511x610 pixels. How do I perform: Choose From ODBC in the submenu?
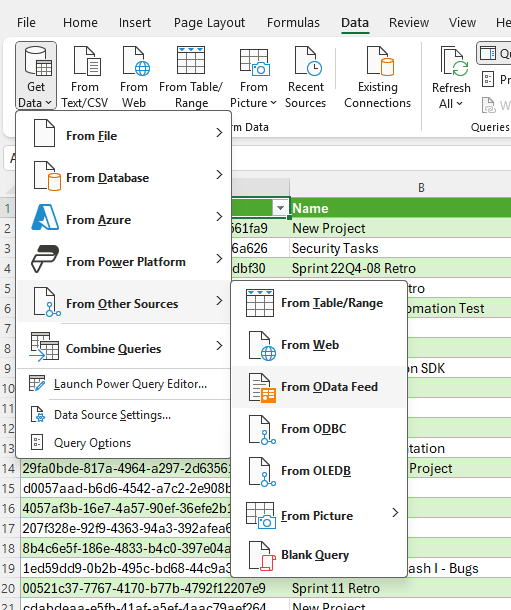(319, 429)
